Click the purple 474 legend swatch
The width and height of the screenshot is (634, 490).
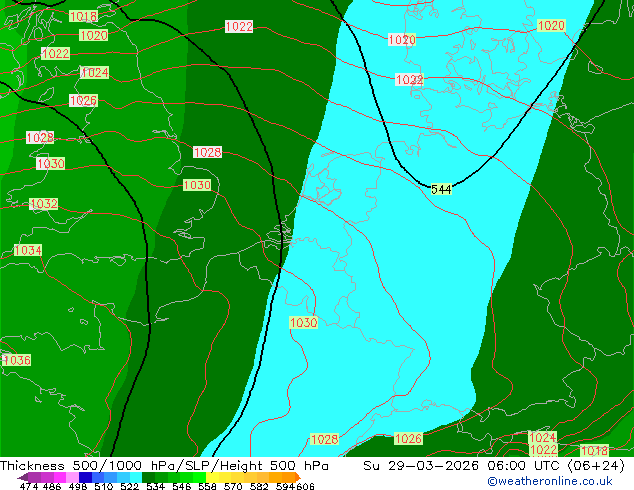coord(34,477)
